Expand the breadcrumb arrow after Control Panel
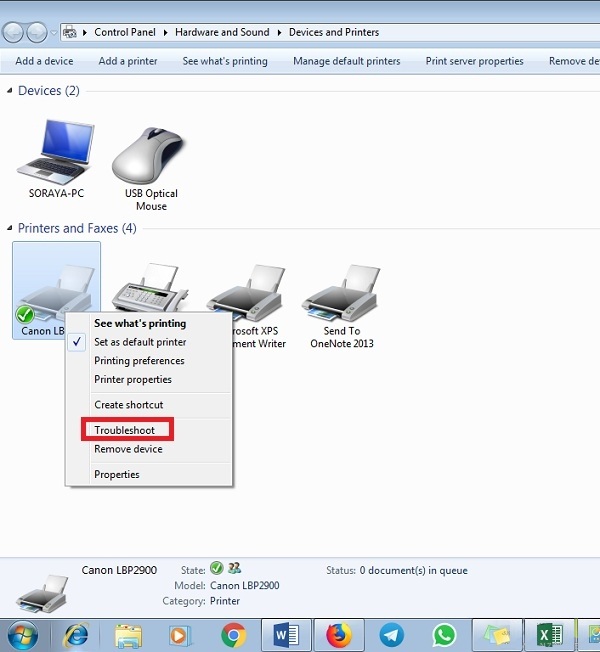This screenshot has width=600, height=652. [x=165, y=32]
